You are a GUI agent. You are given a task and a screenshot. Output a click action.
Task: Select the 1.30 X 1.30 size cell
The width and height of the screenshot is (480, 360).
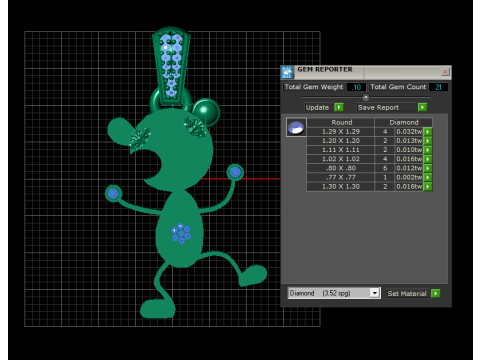coord(341,187)
